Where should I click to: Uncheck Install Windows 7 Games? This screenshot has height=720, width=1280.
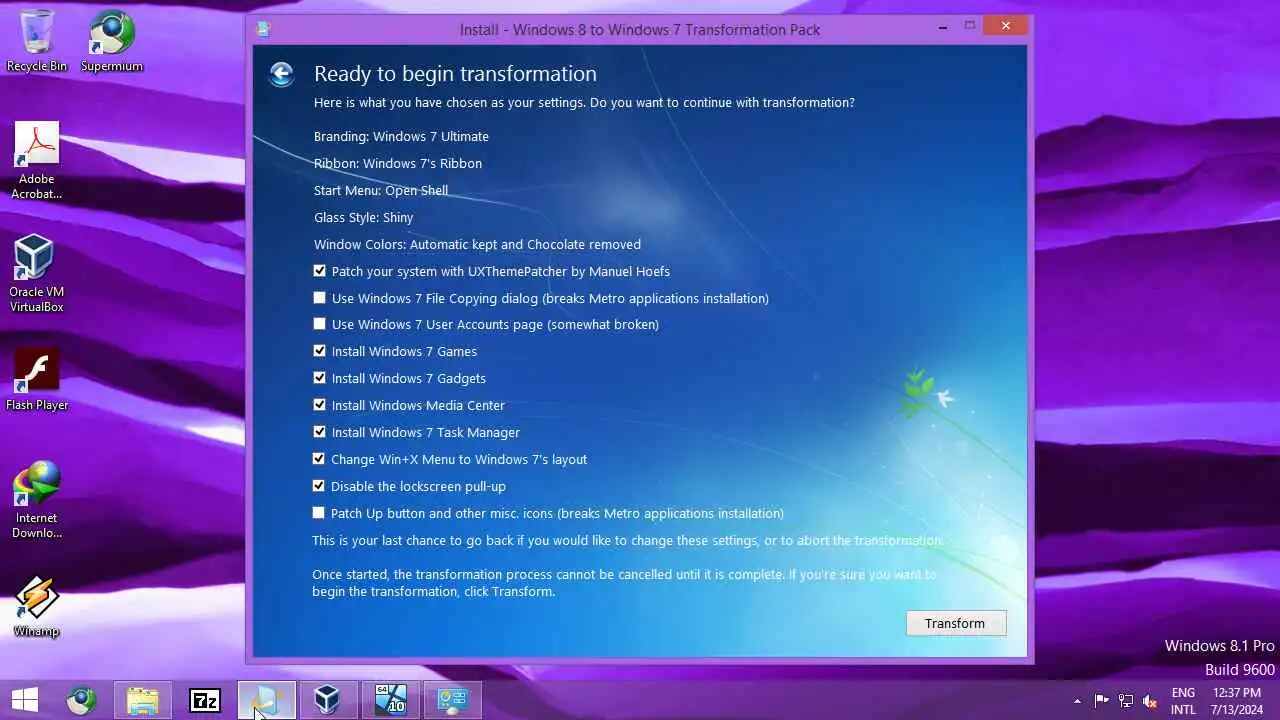tap(320, 351)
